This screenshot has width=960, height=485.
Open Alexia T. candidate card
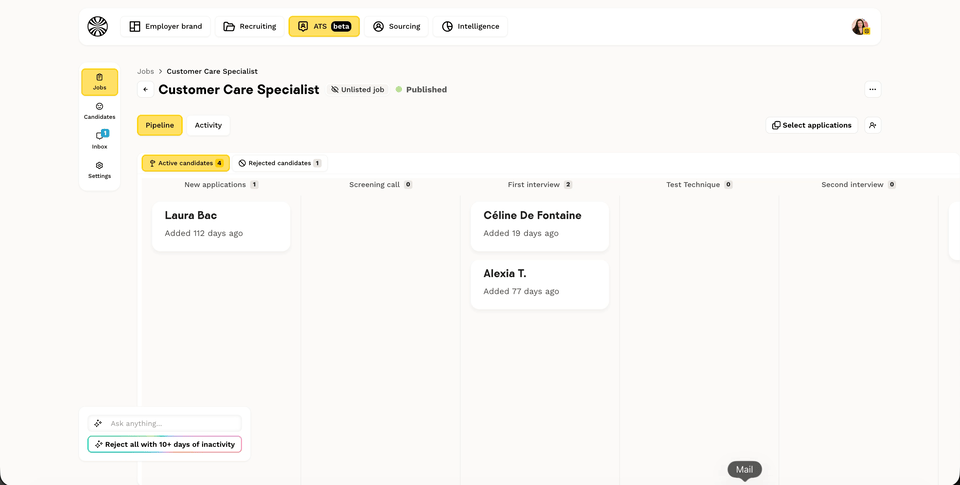click(539, 284)
